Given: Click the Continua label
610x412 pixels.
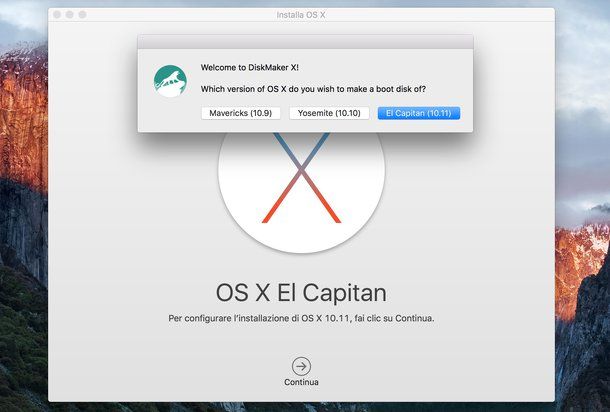Looking at the screenshot, I should 301,382.
